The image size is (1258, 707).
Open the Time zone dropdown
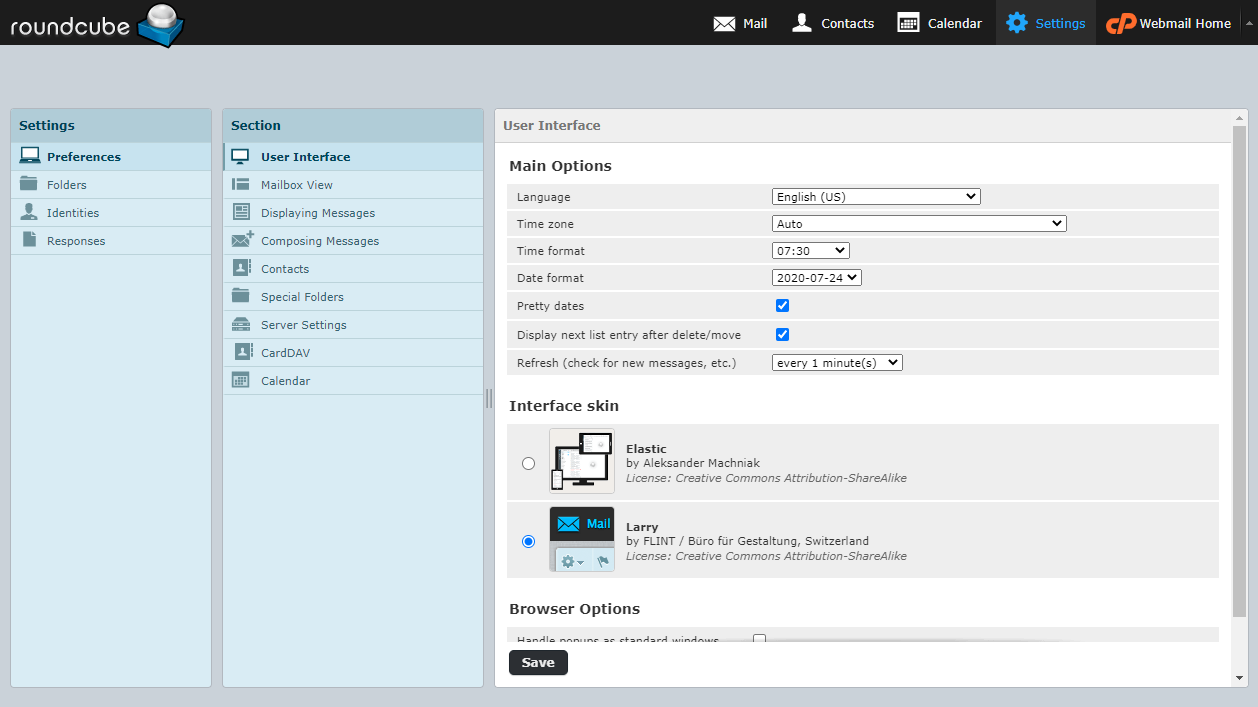point(918,223)
